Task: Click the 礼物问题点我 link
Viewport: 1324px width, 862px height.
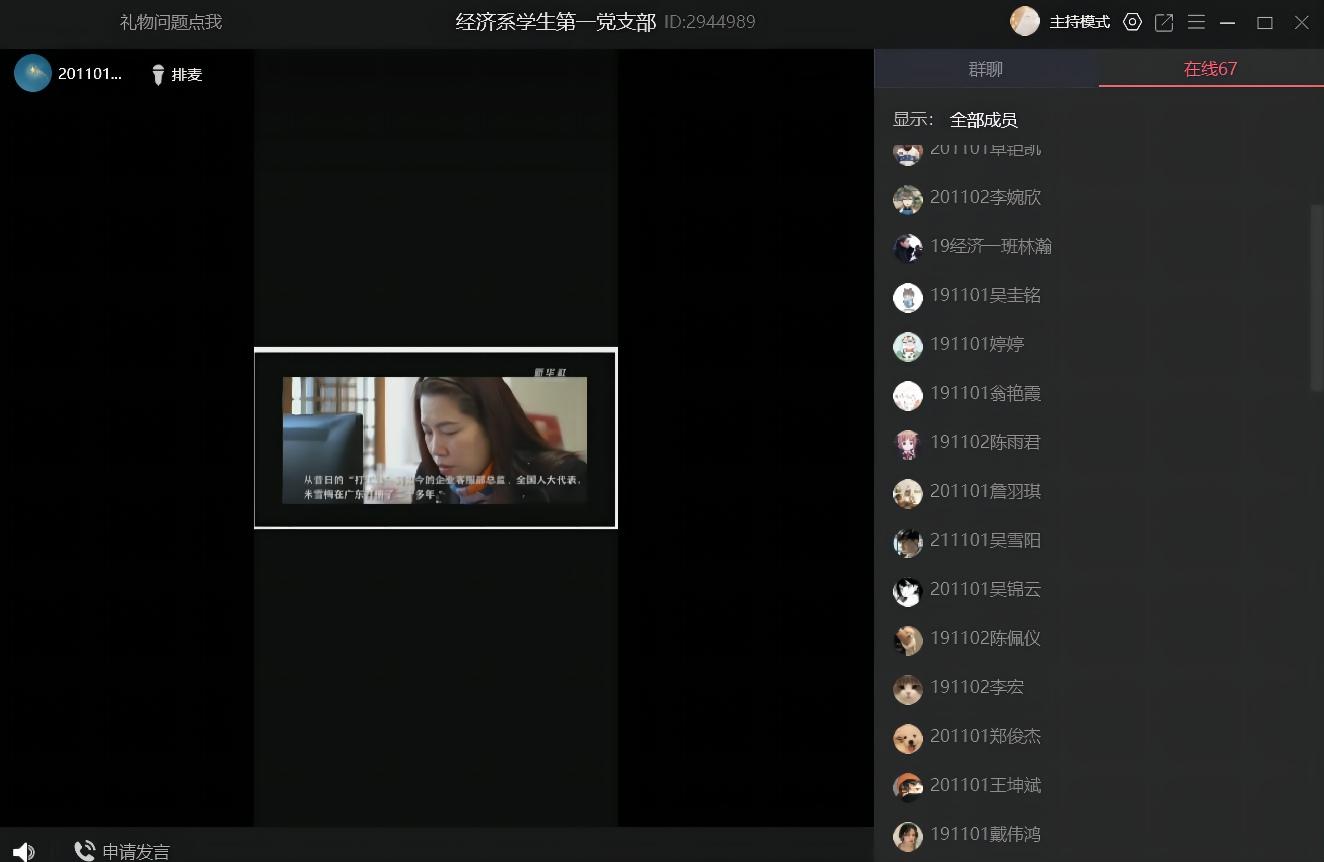Action: [x=171, y=22]
